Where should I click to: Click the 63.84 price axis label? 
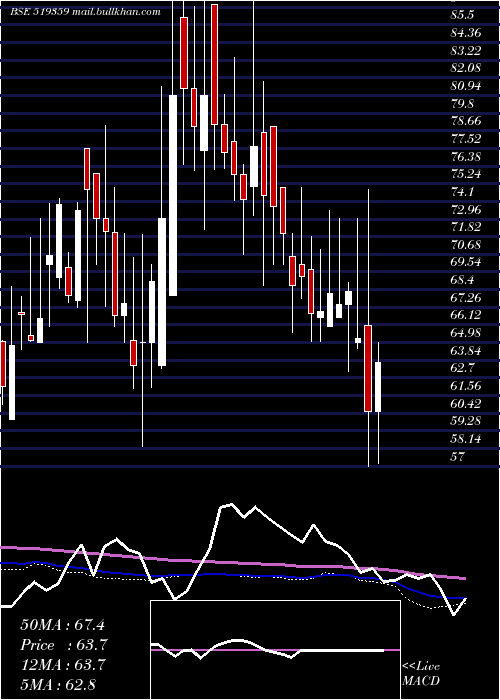click(x=466, y=350)
